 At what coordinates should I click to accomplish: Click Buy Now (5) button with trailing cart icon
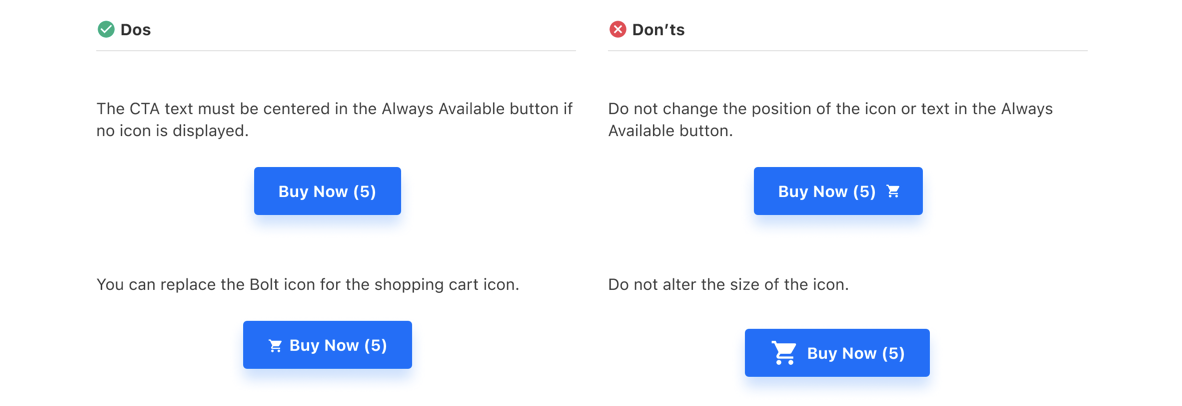coord(838,191)
